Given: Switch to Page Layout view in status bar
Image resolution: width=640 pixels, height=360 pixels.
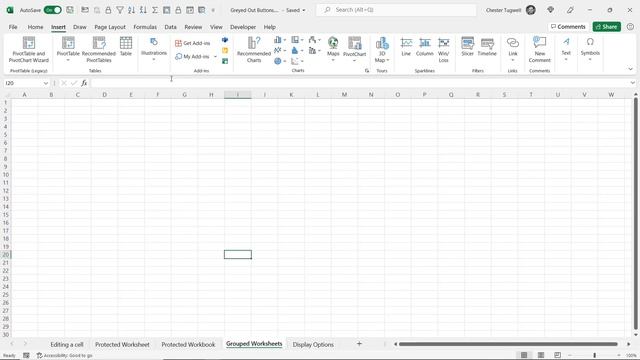Looking at the screenshot, I should point(541,355).
